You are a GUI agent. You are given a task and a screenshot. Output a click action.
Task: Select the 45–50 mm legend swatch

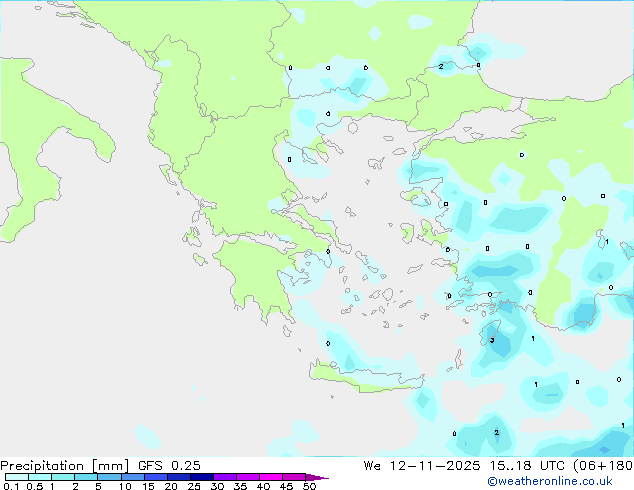(x=294, y=477)
